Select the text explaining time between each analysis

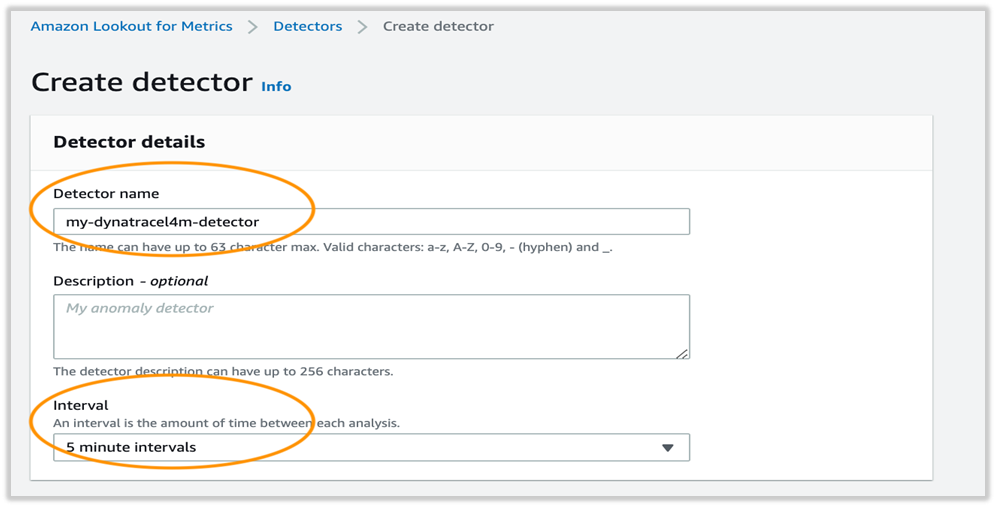(x=227, y=423)
